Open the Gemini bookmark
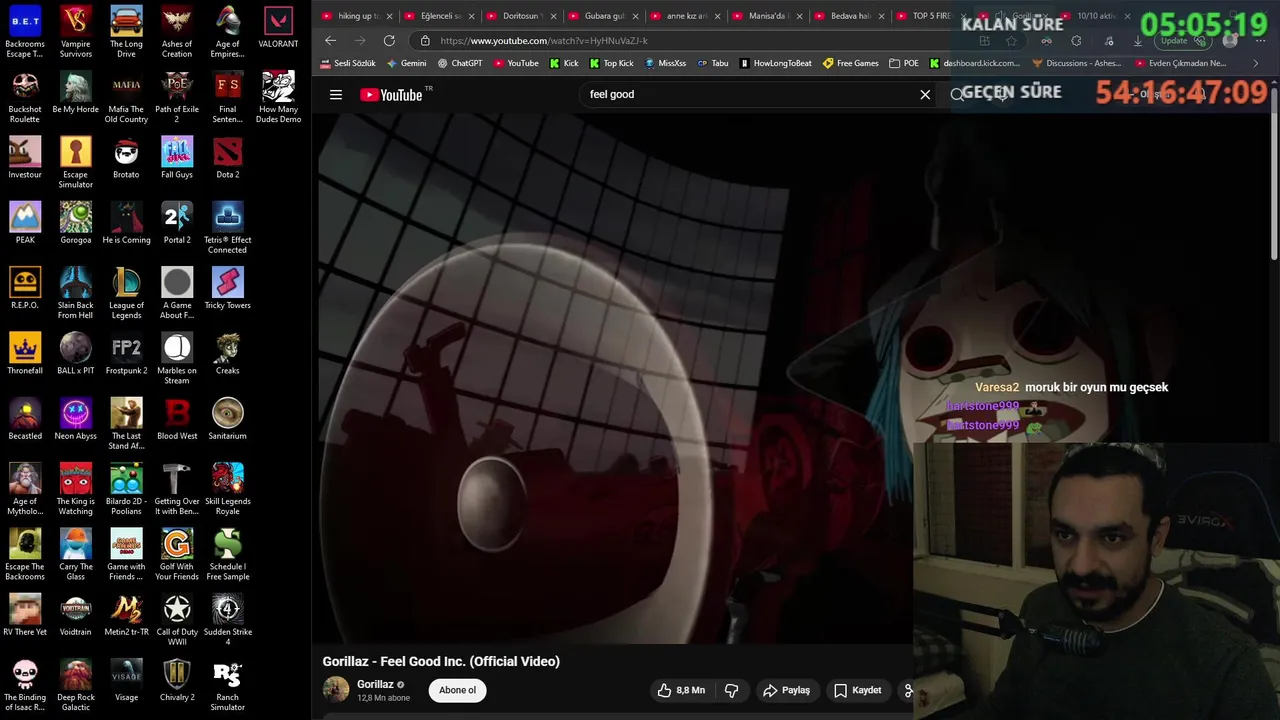The height and width of the screenshot is (720, 1280). pos(406,63)
